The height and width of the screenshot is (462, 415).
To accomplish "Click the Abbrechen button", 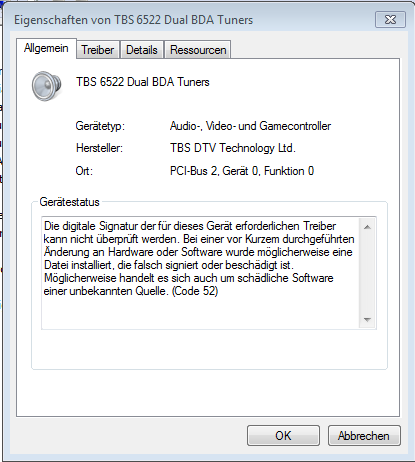I will click(x=364, y=435).
